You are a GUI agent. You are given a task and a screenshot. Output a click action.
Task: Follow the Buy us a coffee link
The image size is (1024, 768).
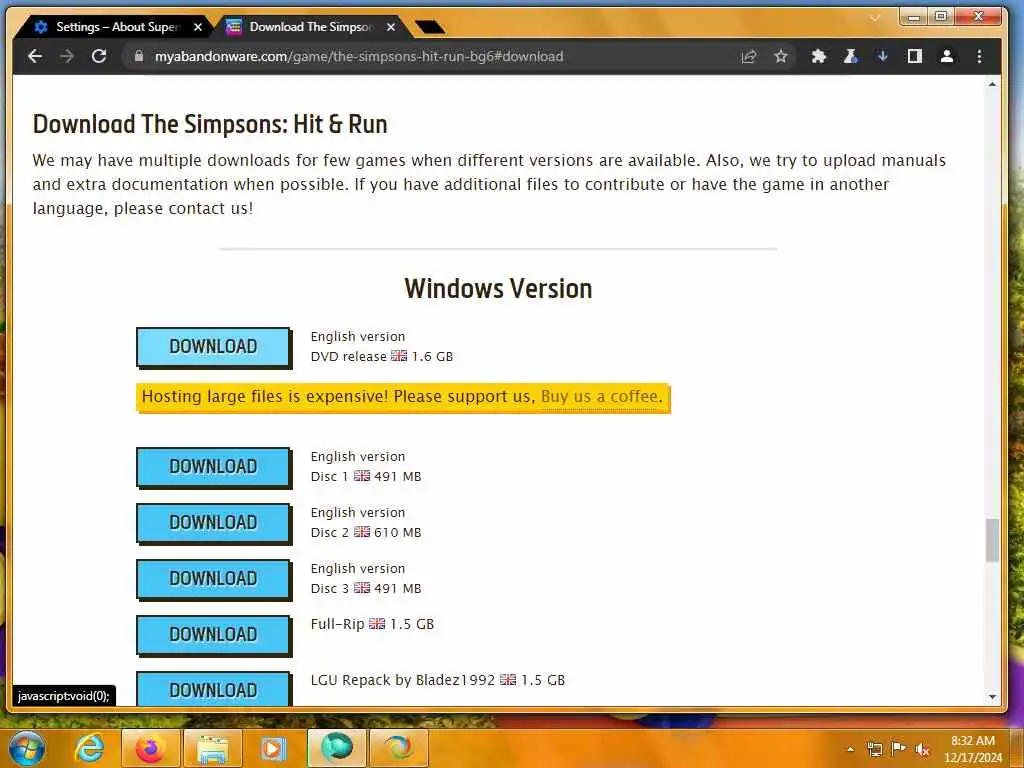601,396
